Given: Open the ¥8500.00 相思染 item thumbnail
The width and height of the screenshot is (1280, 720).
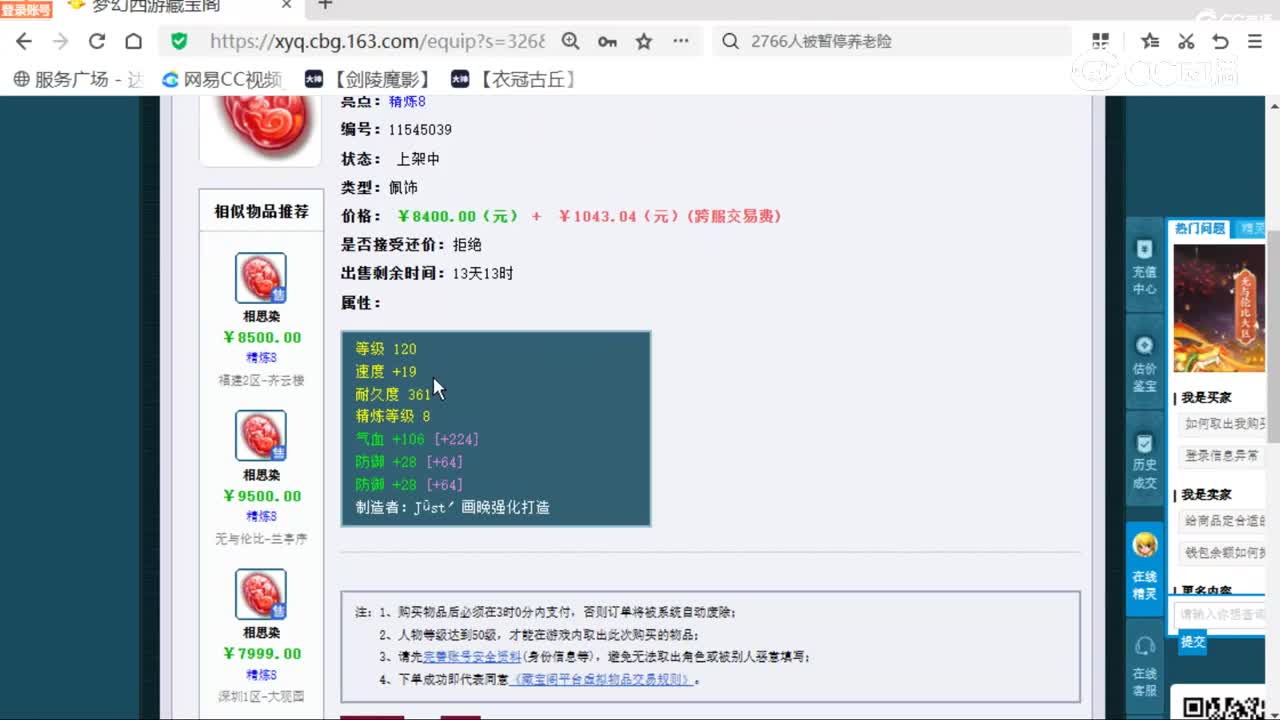Looking at the screenshot, I should click(x=261, y=278).
